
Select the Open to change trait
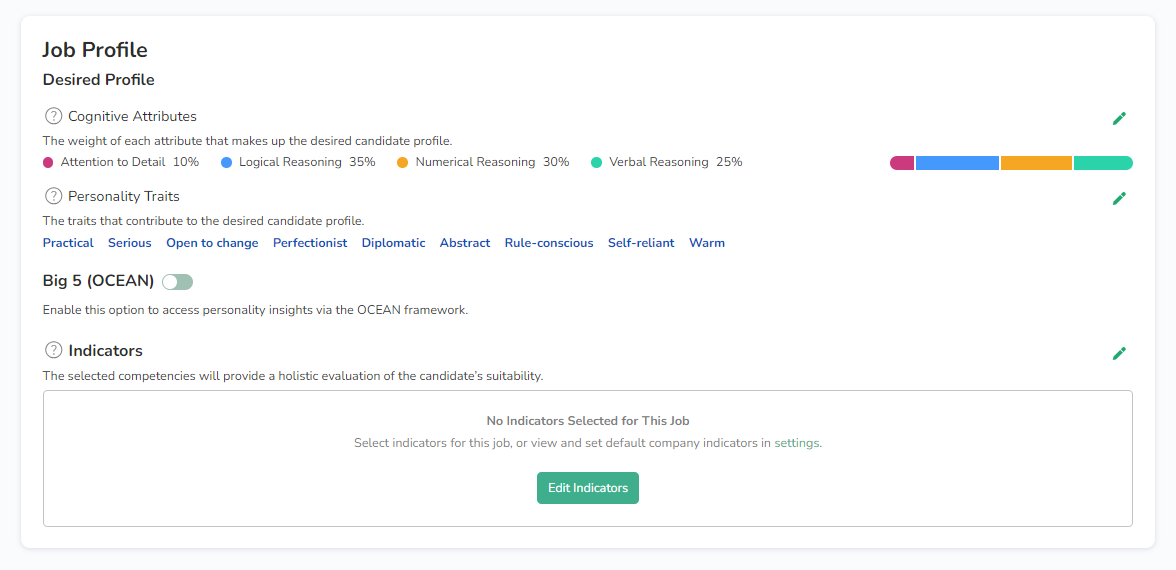(212, 243)
